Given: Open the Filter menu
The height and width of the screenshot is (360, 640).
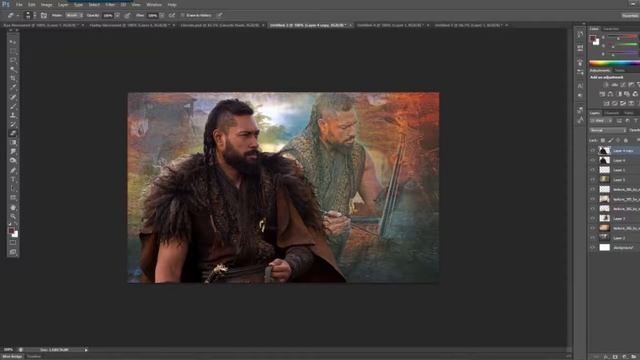Looking at the screenshot, I should pos(110,4).
